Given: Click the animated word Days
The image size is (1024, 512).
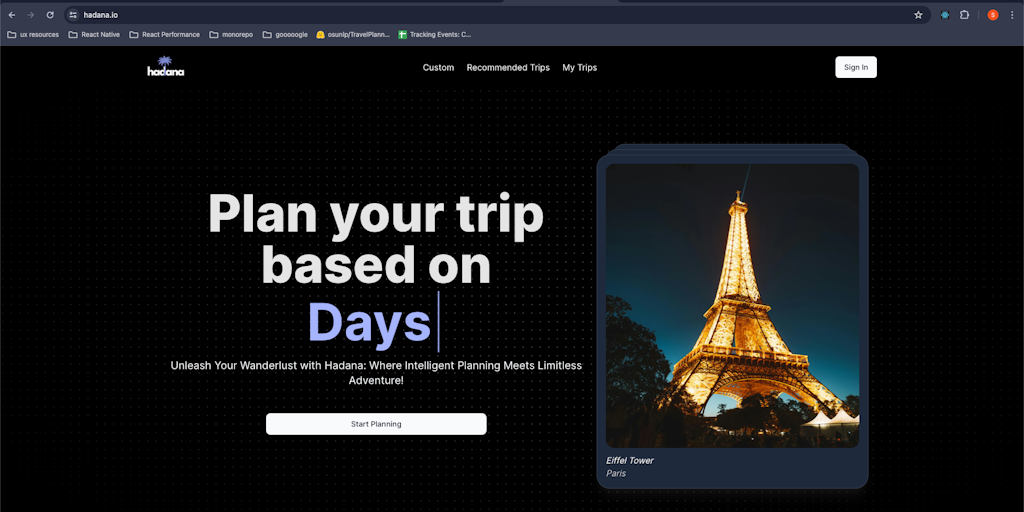Looking at the screenshot, I should [369, 322].
